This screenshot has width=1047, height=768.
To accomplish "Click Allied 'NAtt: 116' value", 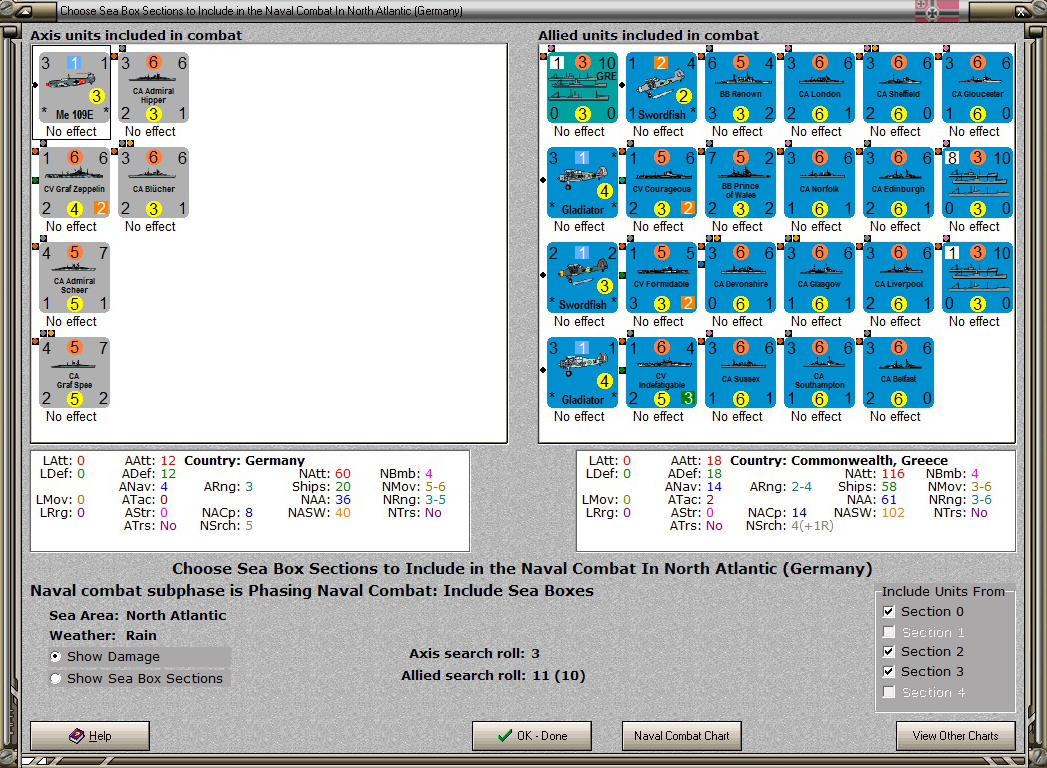I will [874, 473].
